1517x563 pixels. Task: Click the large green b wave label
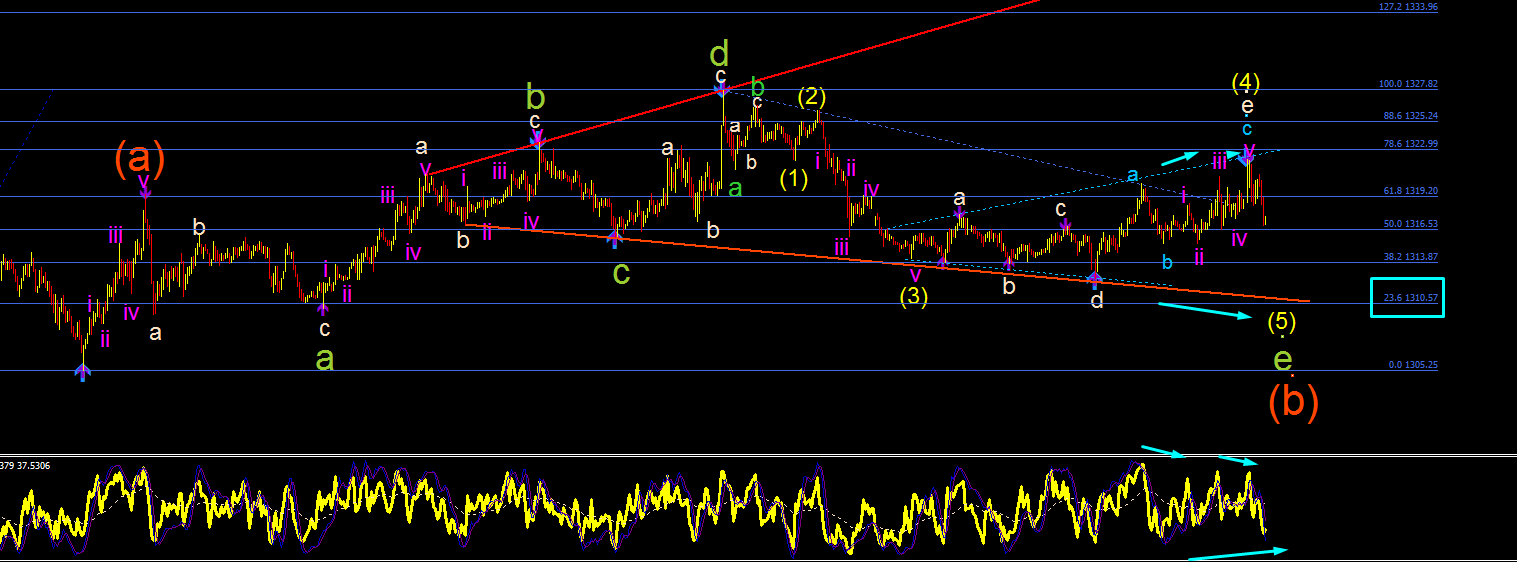(x=536, y=97)
